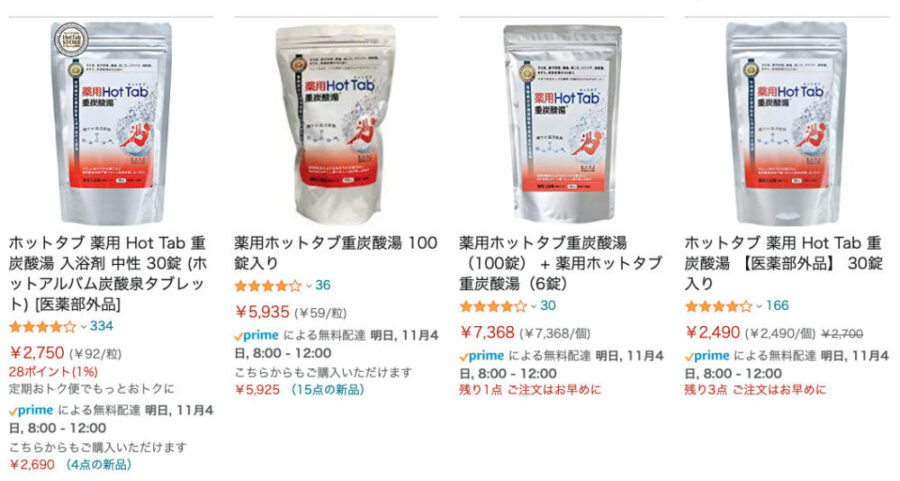Open title 薬用ホットタブ重炭酸湯（100錠）+ 6錠 bundle
This screenshot has height=481, width=900.
pyautogui.click(x=561, y=263)
